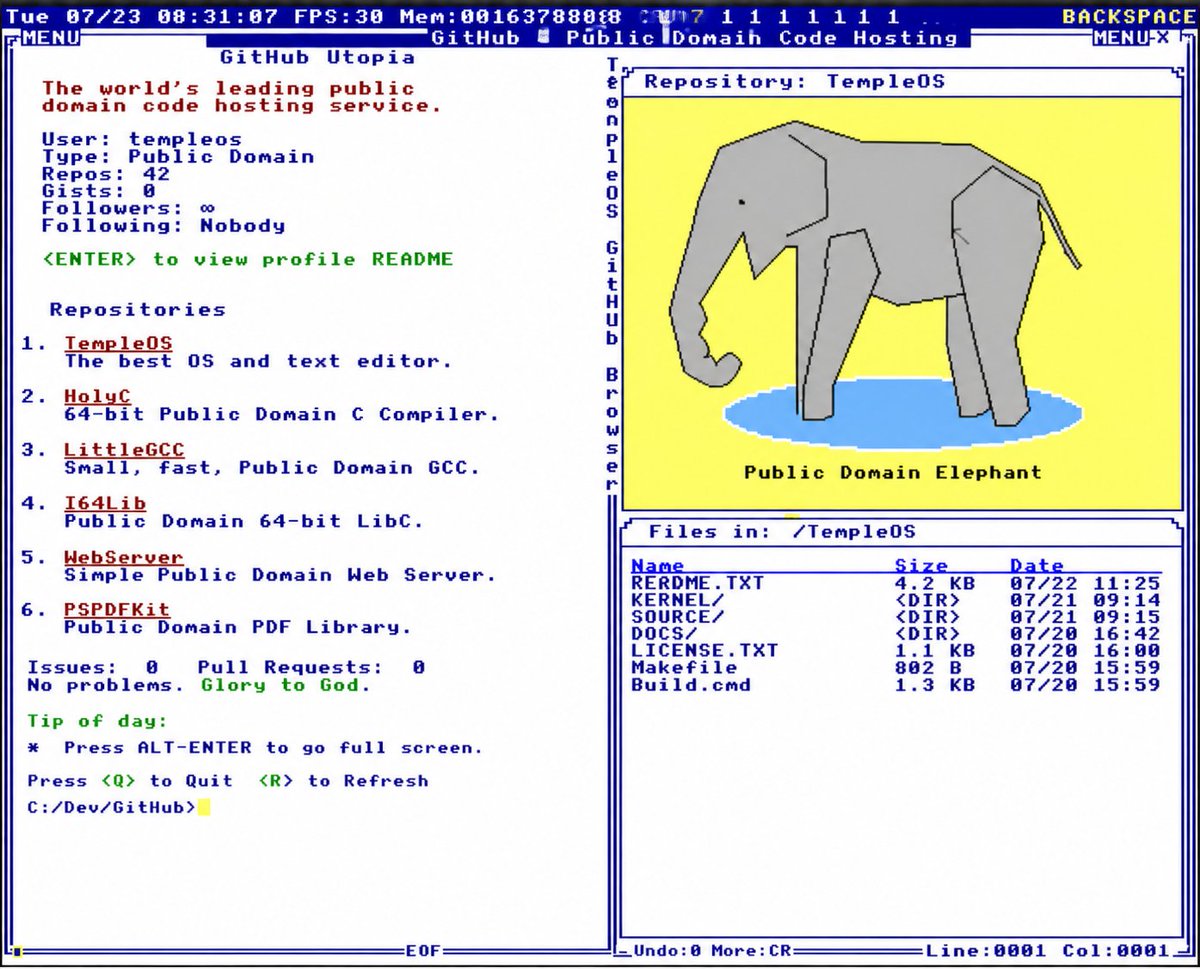Screen dimensions: 1200x969
Task: Click the 07/20 16:00 date of LICENSE.TXT
Action: click(1085, 651)
